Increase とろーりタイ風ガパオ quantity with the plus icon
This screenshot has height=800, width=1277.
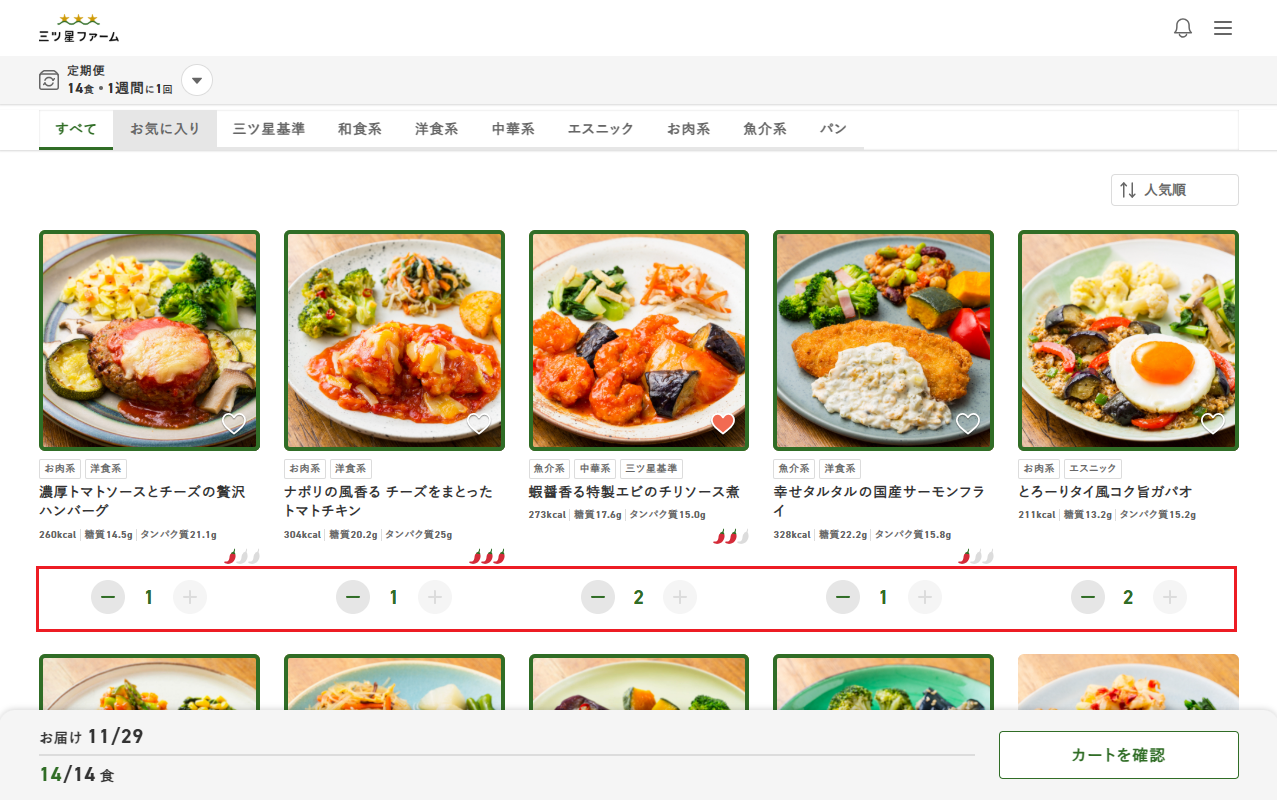coord(1170,596)
